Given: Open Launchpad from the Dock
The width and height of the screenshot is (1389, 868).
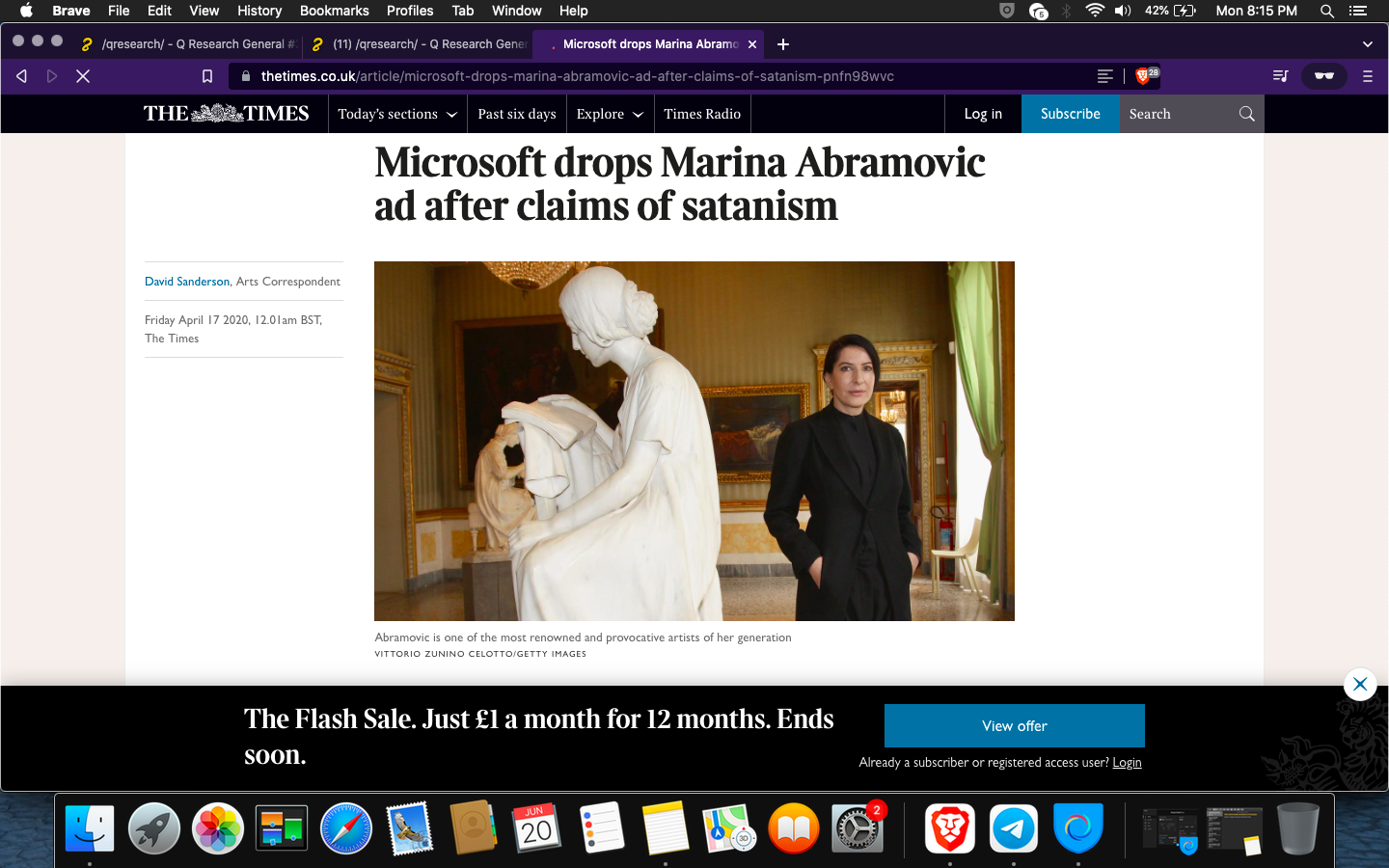Looking at the screenshot, I should [x=154, y=828].
